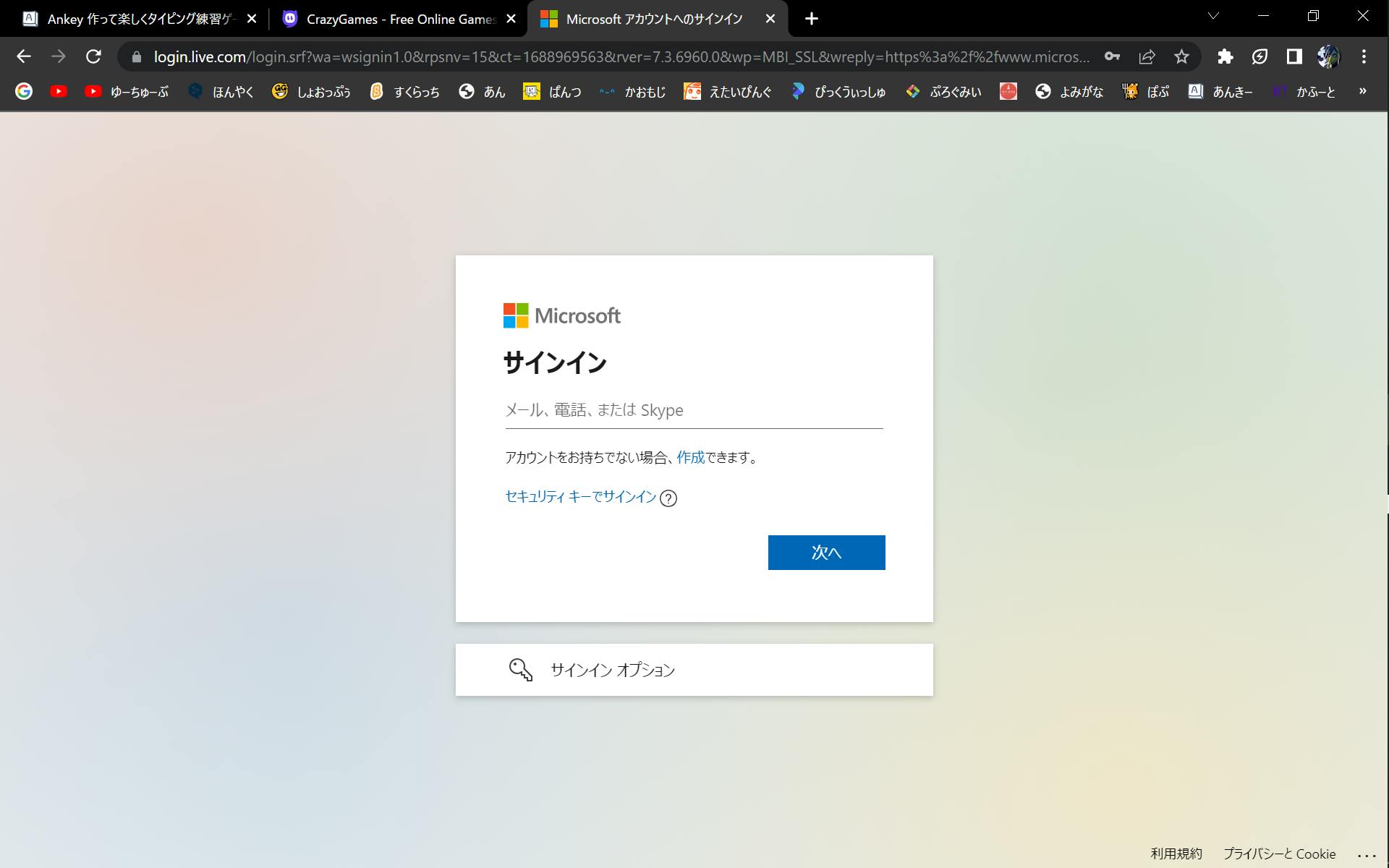1389x868 pixels.
Task: Click the 作成 create account link
Action: click(x=690, y=457)
